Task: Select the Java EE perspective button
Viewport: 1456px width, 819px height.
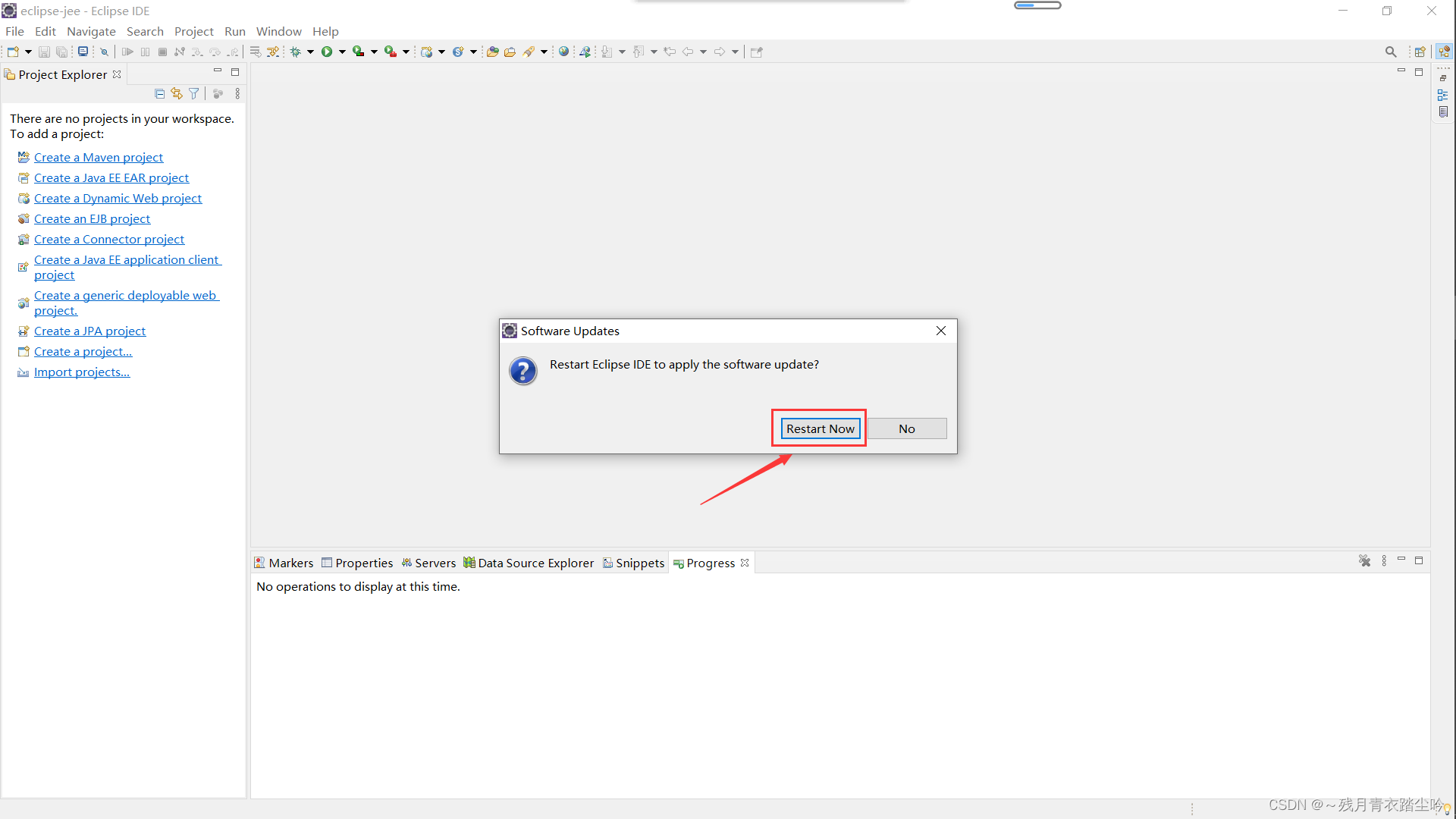Action: click(x=1444, y=52)
